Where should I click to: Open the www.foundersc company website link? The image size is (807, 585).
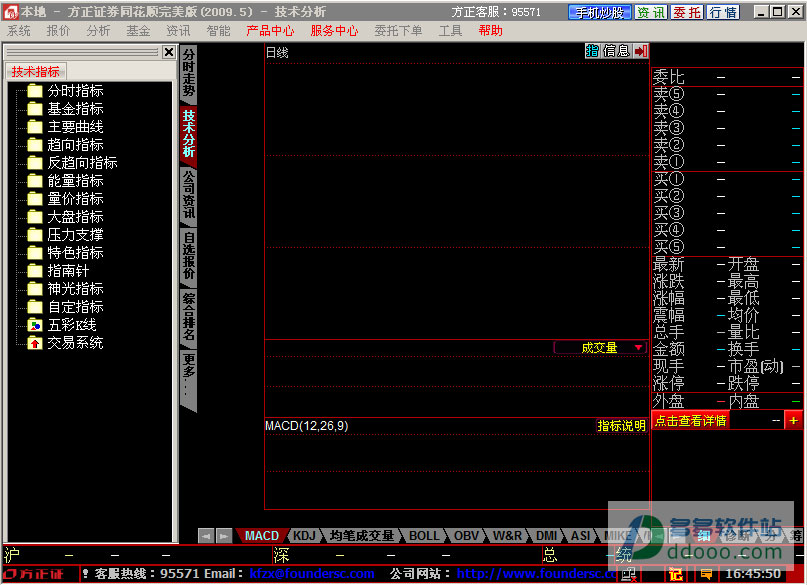537,574
